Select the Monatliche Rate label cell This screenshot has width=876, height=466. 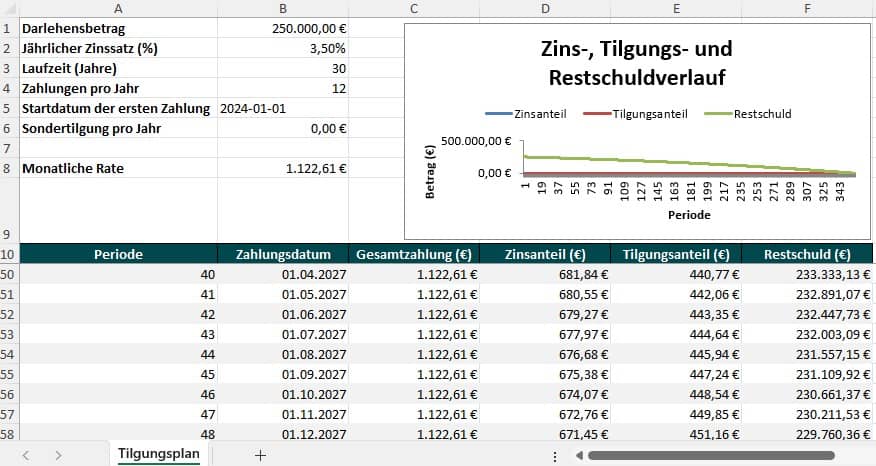(x=118, y=168)
